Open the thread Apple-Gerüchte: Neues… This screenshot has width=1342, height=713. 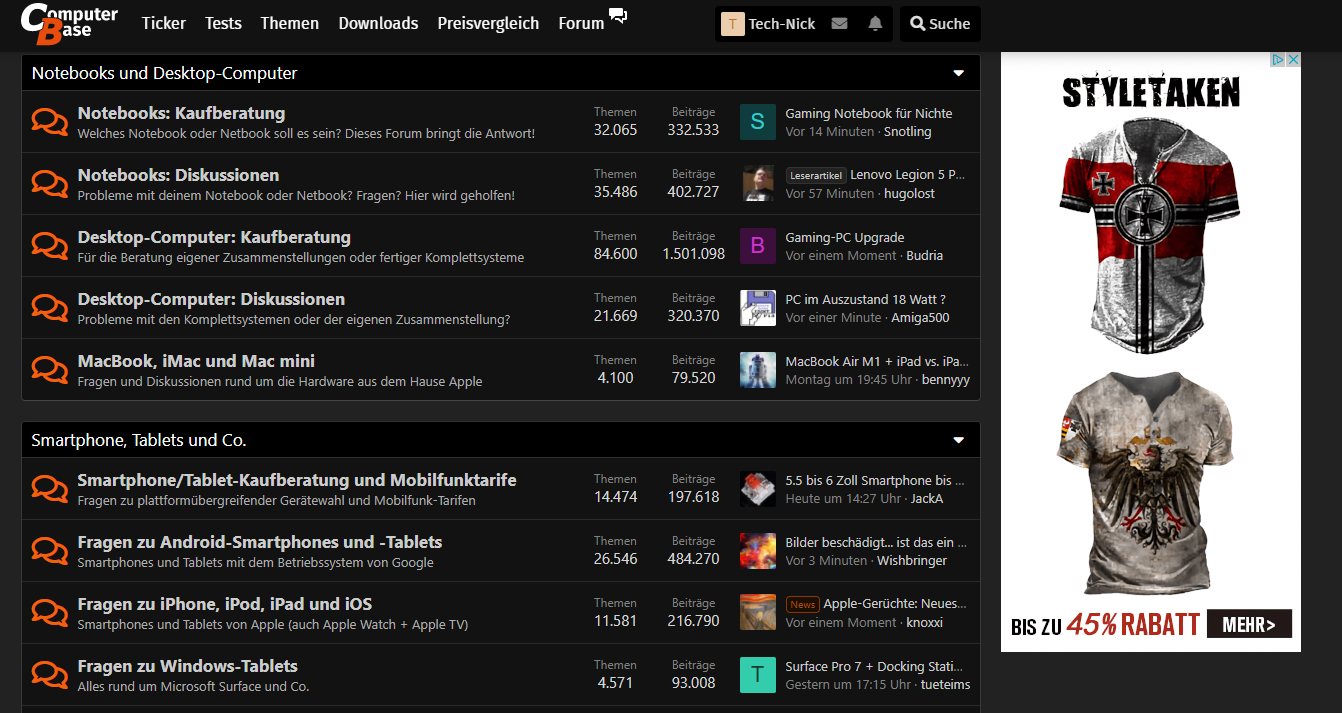(x=896, y=604)
